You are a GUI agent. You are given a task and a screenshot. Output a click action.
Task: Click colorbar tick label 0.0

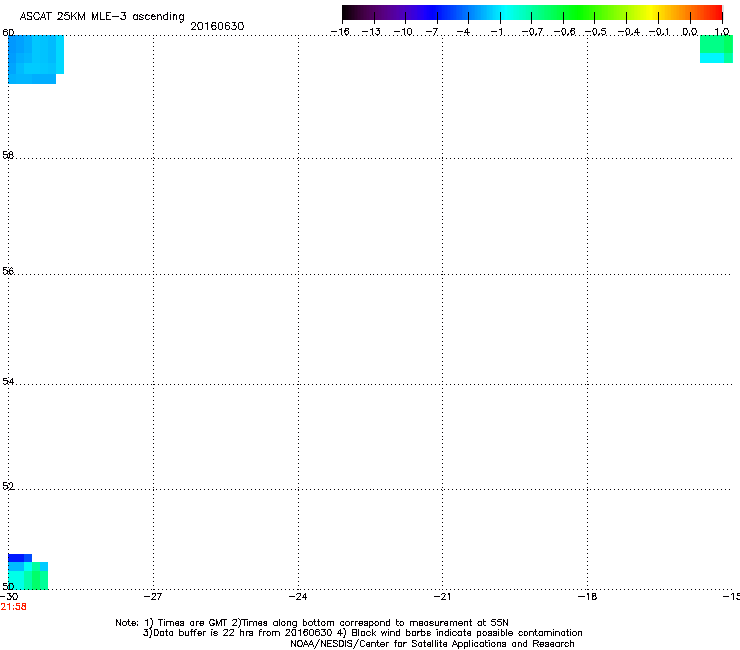click(x=690, y=32)
